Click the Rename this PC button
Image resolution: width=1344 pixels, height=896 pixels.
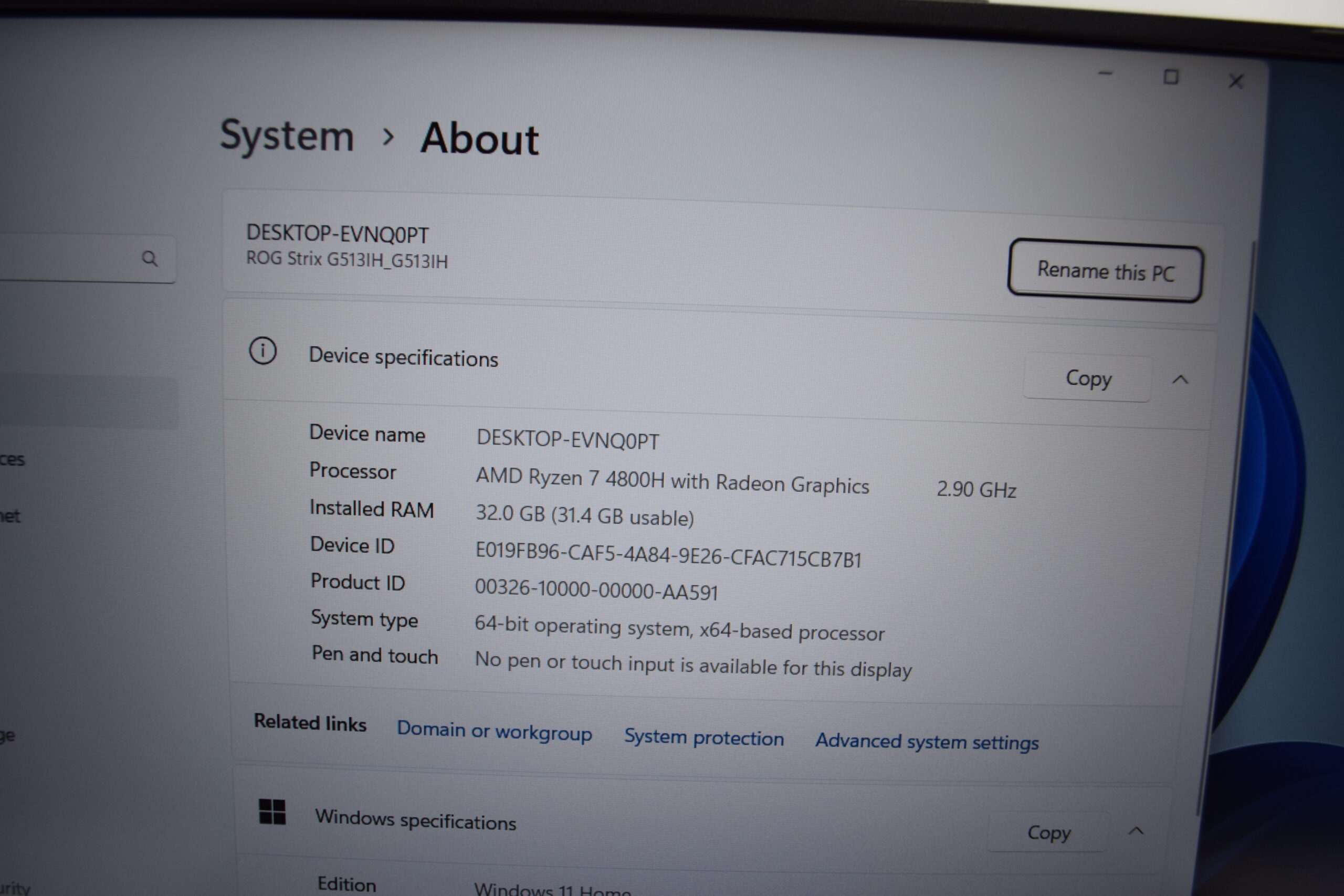(x=1105, y=270)
